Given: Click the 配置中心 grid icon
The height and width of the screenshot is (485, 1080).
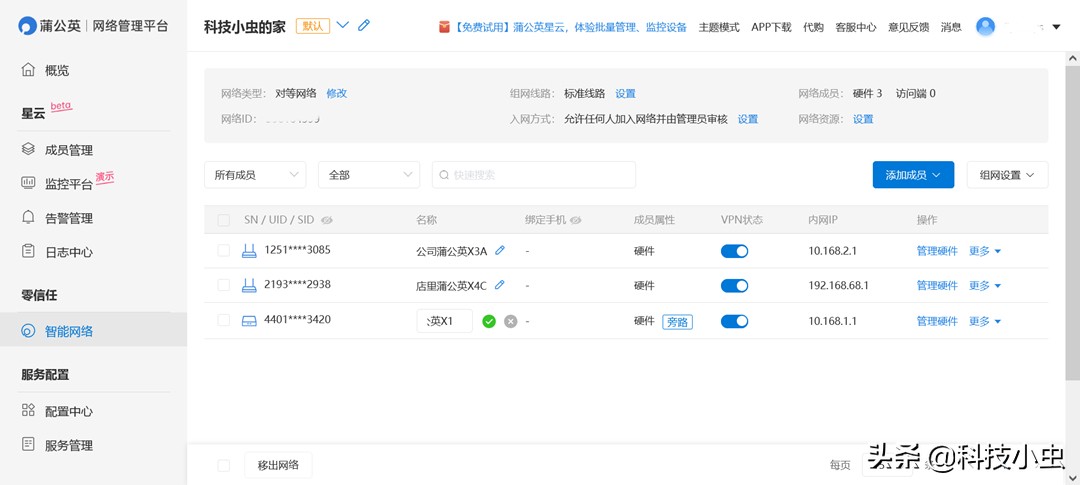Looking at the screenshot, I should (x=28, y=411).
